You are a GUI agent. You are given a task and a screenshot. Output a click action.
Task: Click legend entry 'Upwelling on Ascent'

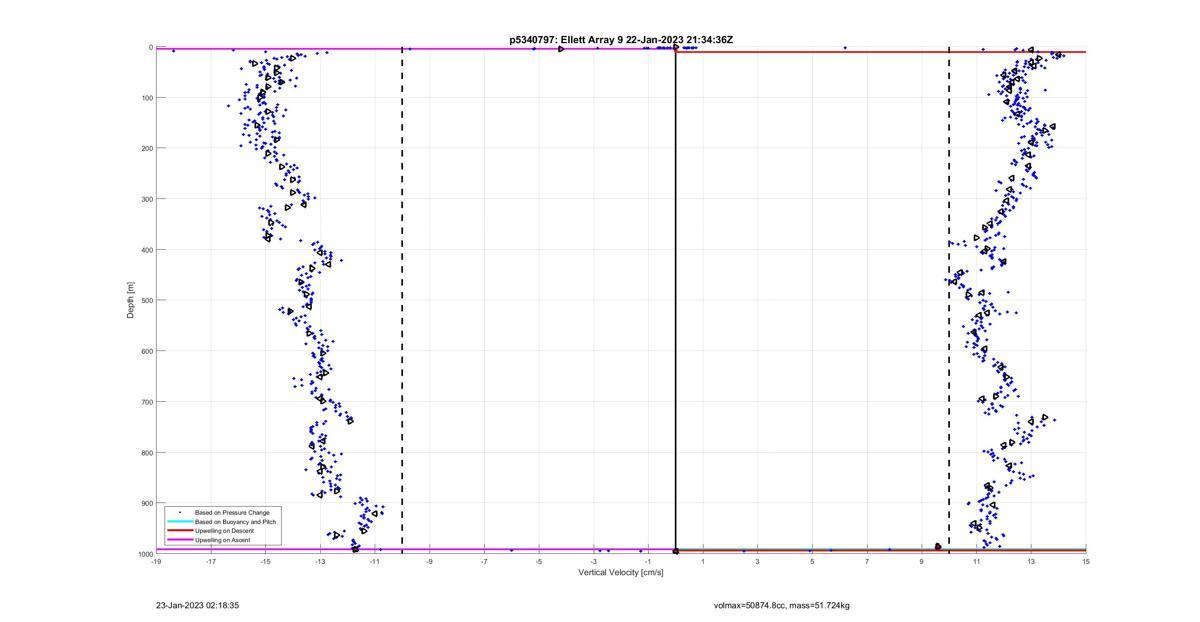click(223, 539)
